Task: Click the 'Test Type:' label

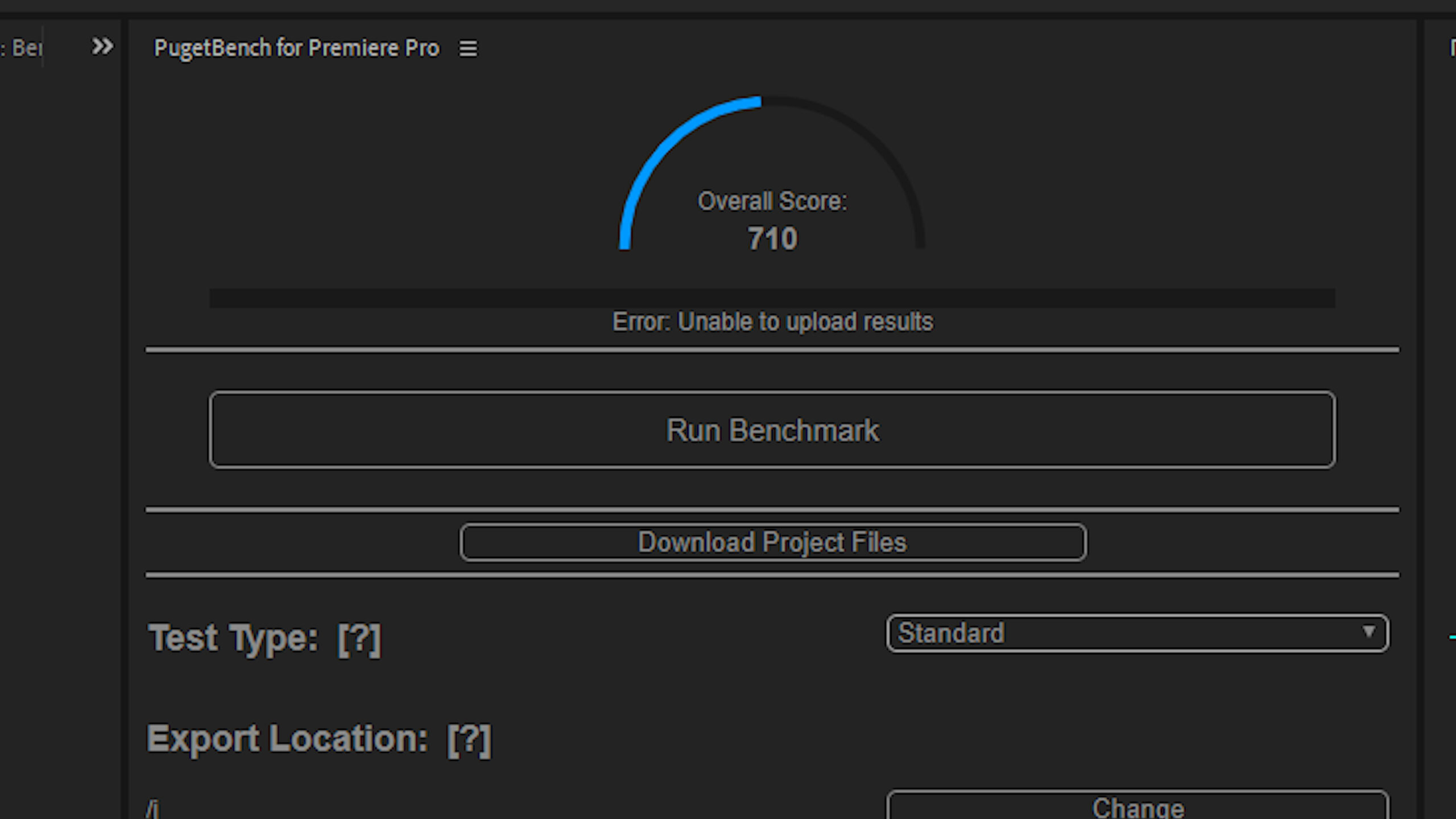Action: [x=233, y=638]
